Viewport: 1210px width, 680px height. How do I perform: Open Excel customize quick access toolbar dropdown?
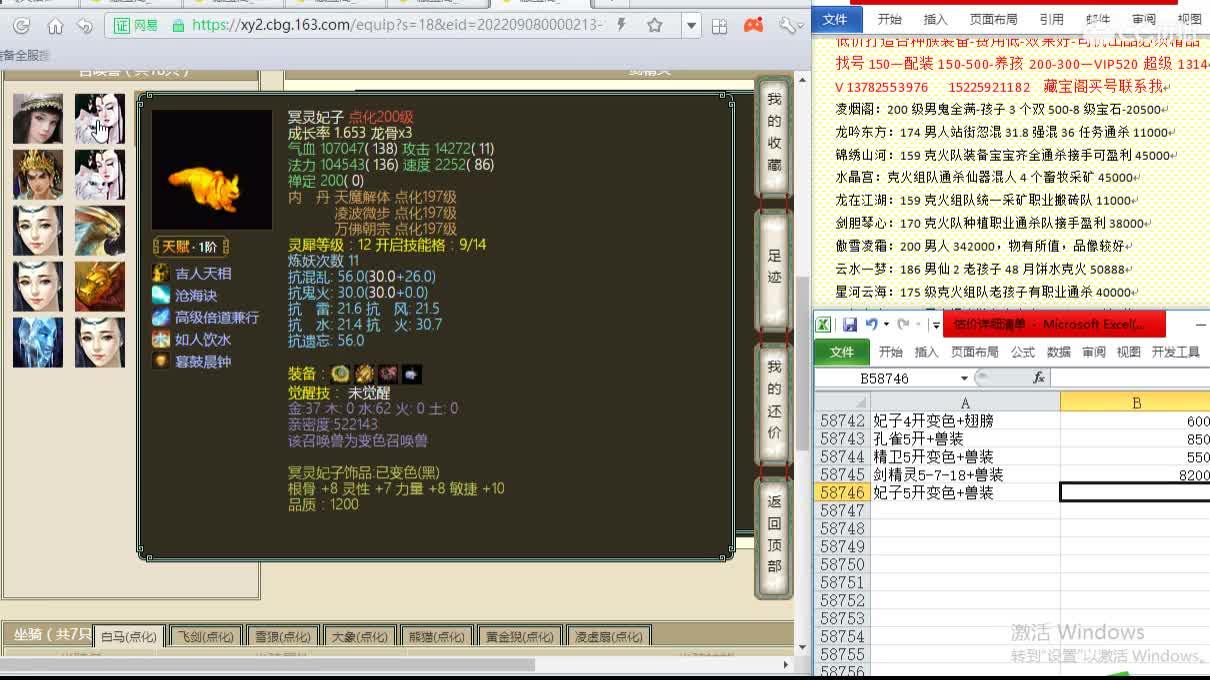click(x=935, y=324)
